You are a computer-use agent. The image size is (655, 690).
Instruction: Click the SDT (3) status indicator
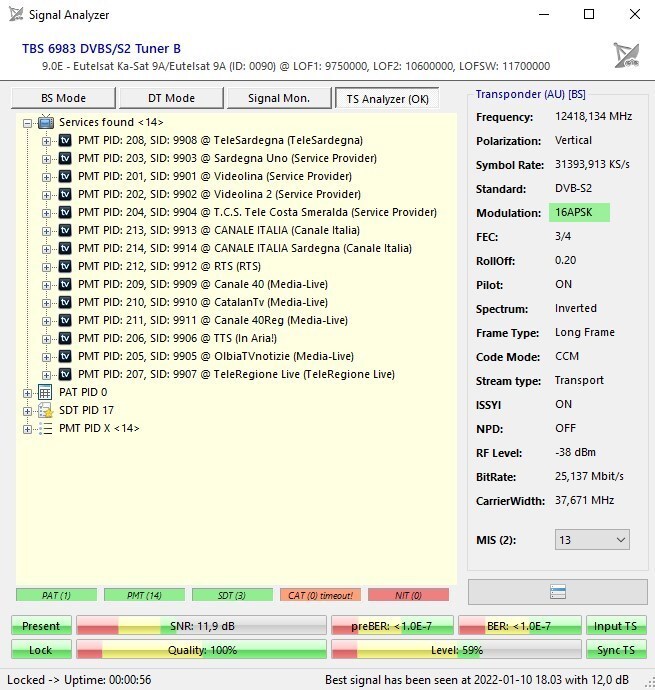(x=232, y=595)
